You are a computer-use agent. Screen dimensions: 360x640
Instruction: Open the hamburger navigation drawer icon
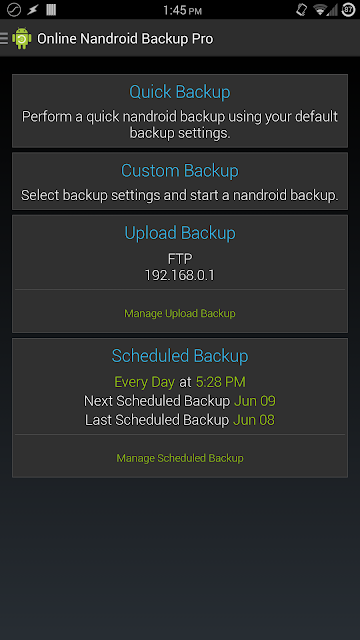[x=4, y=39]
